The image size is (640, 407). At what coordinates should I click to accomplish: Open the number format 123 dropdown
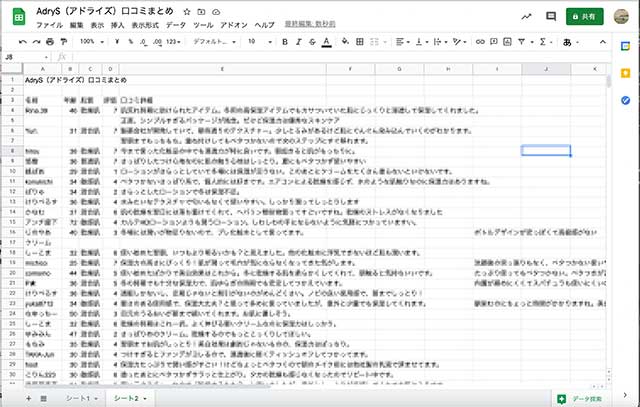[x=173, y=42]
